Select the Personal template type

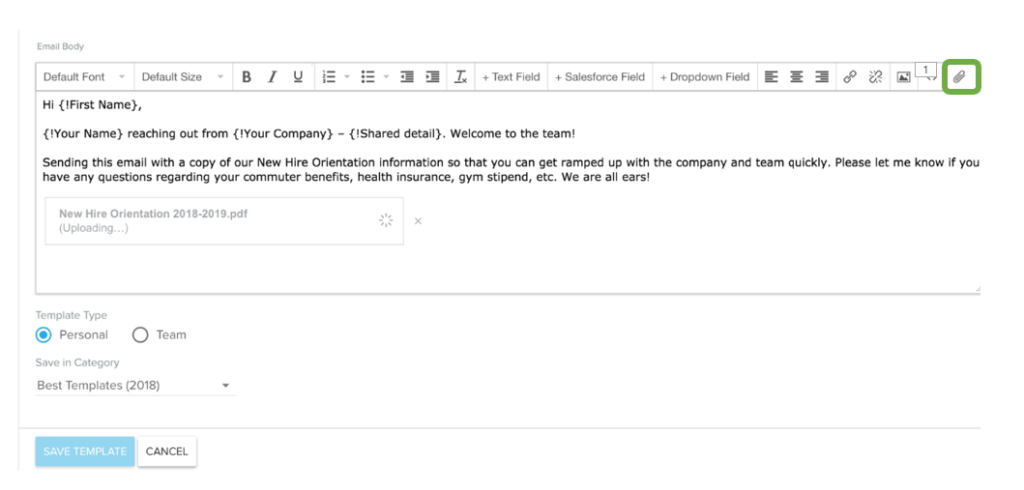pos(44,335)
